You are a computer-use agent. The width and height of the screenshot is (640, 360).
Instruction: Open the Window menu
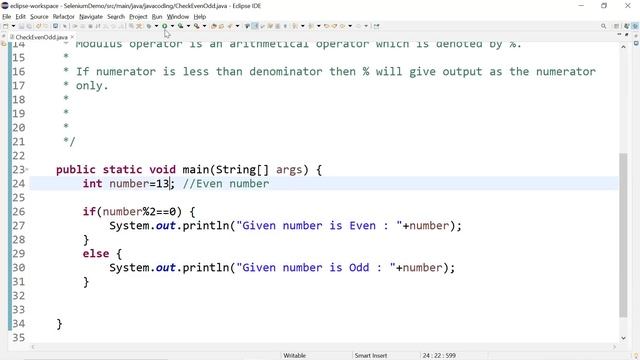[x=178, y=17]
